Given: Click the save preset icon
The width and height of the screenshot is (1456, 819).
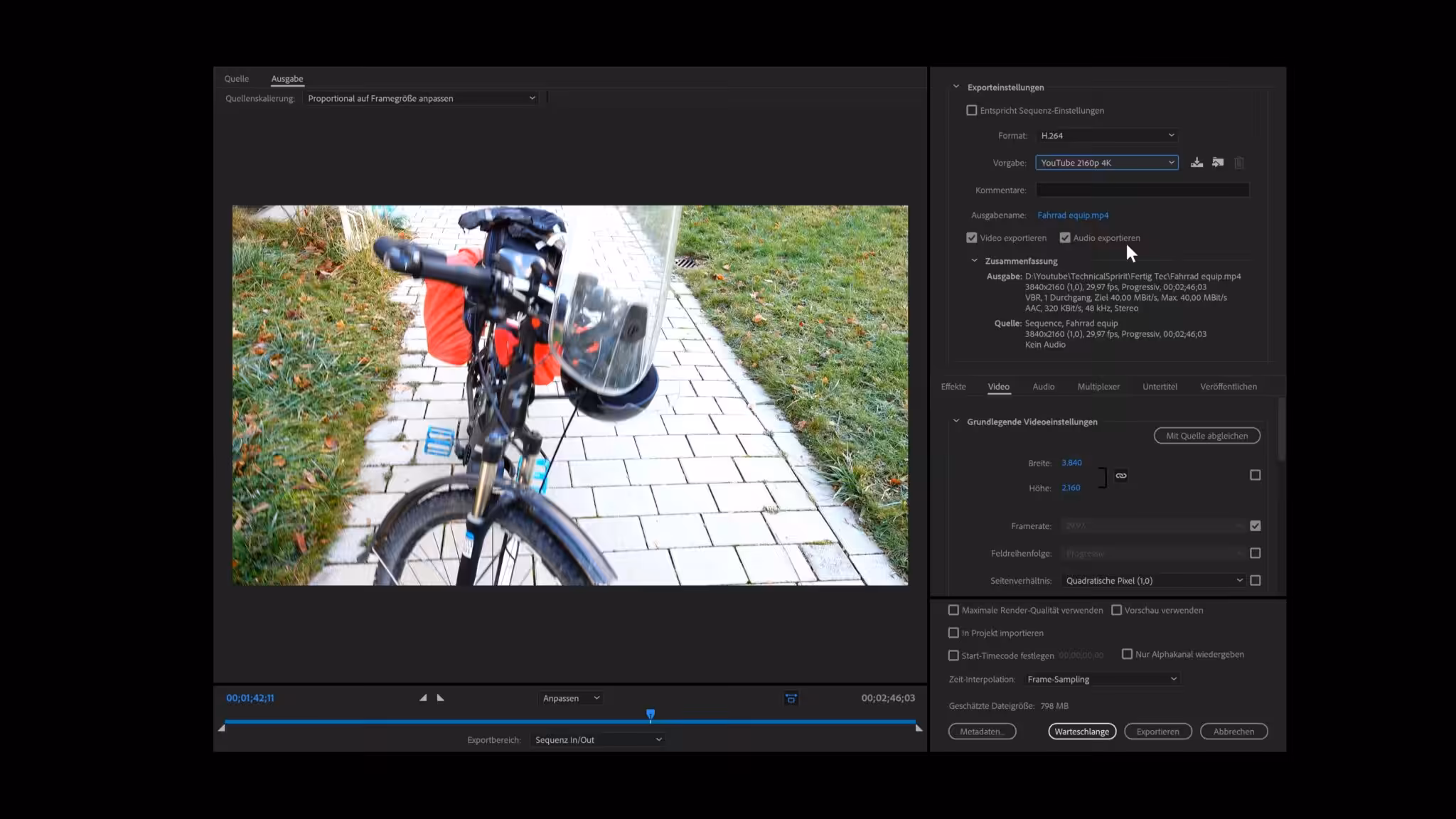Looking at the screenshot, I should click(1197, 163).
